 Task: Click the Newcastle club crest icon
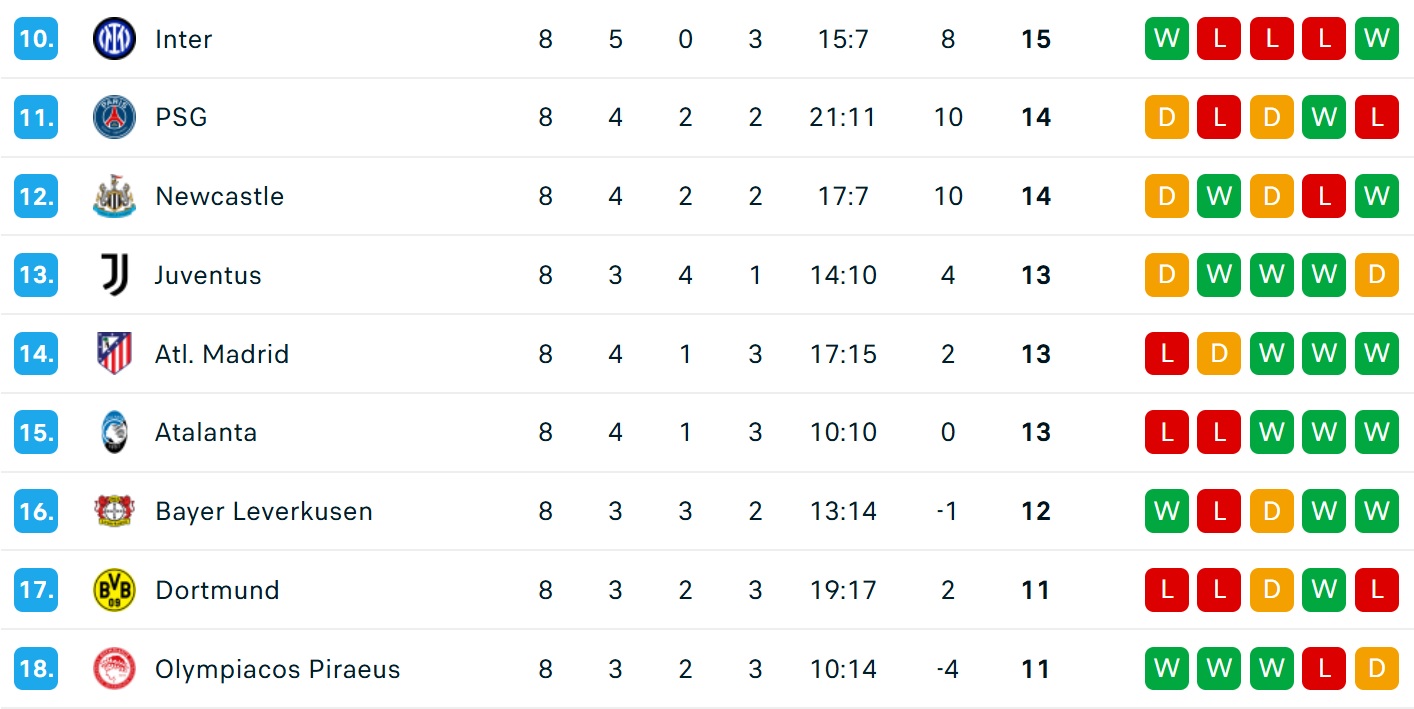coord(114,196)
